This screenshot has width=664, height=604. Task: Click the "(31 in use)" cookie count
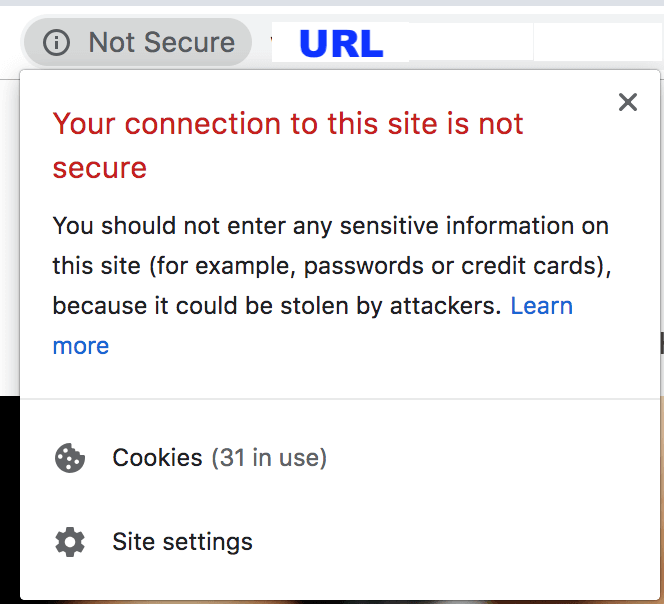(269, 458)
